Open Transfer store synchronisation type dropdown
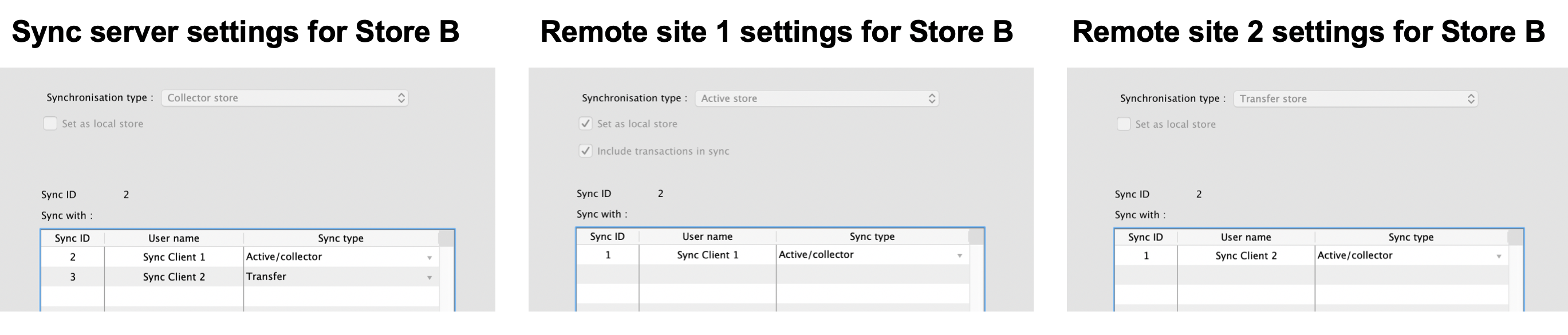 1355,98
